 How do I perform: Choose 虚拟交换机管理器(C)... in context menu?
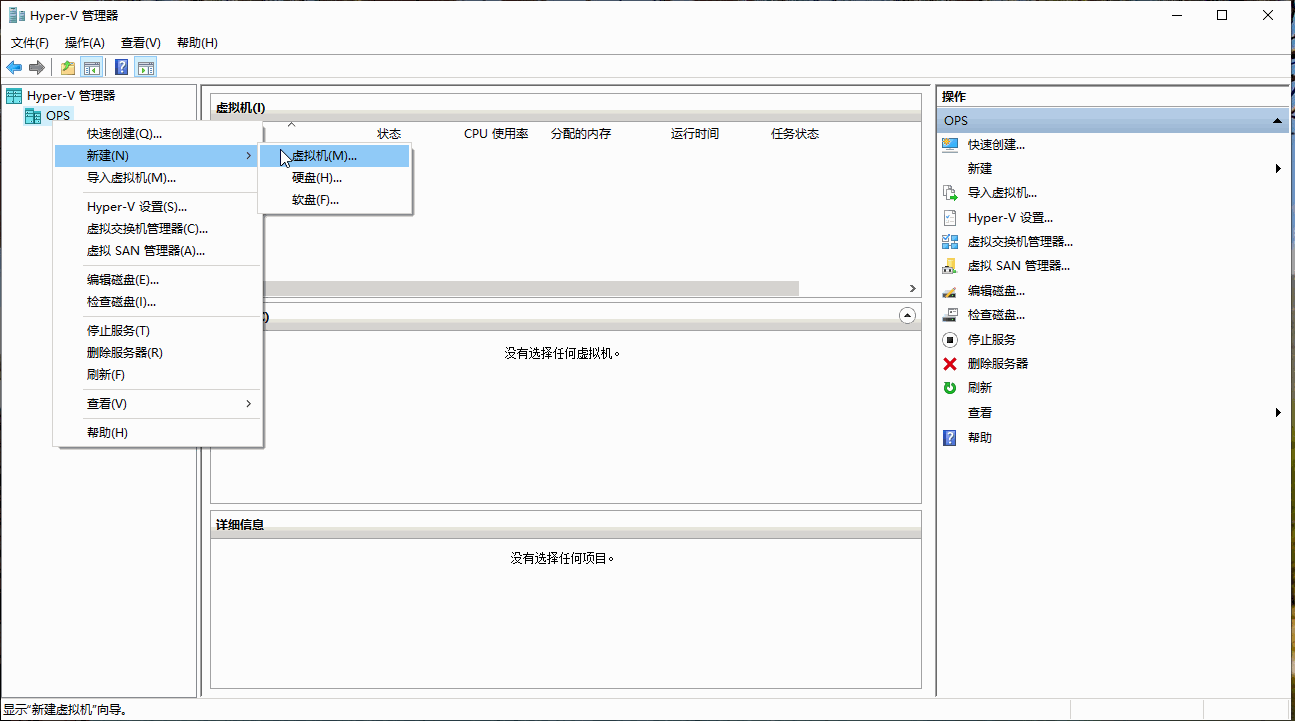pyautogui.click(x=158, y=229)
